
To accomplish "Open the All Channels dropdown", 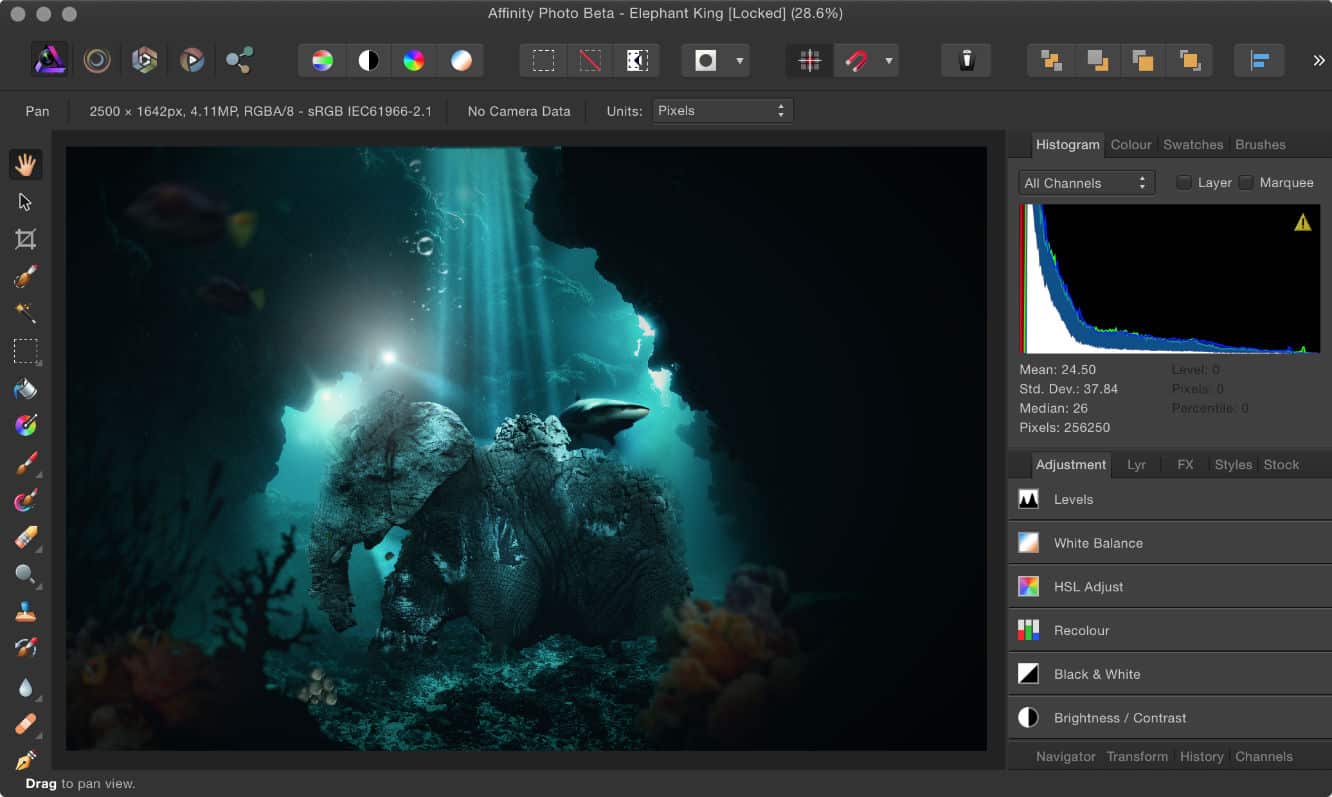I will click(x=1086, y=182).
